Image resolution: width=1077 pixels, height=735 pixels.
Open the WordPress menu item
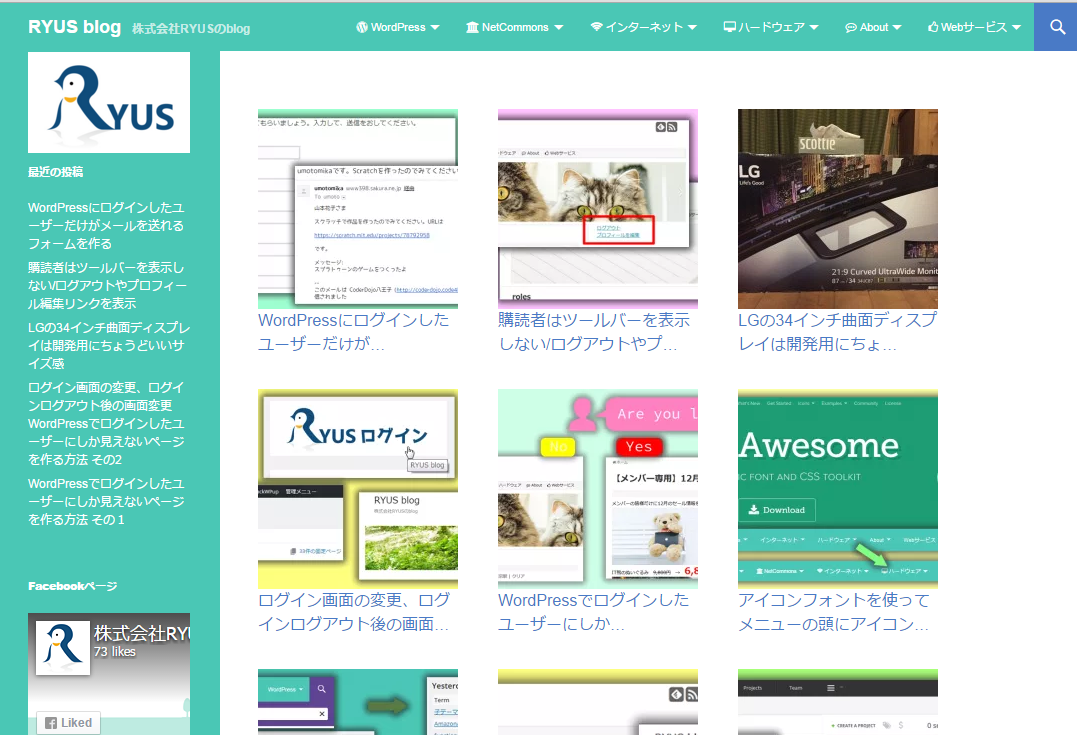[x=398, y=27]
